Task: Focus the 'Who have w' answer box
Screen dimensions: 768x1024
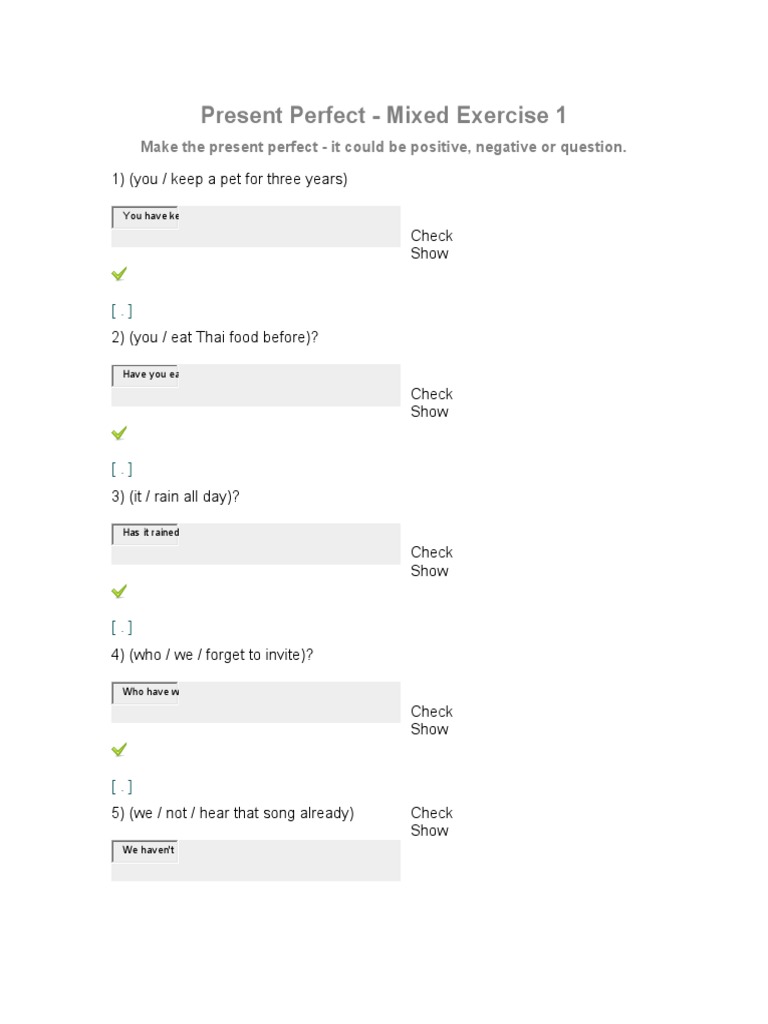Action: (146, 692)
